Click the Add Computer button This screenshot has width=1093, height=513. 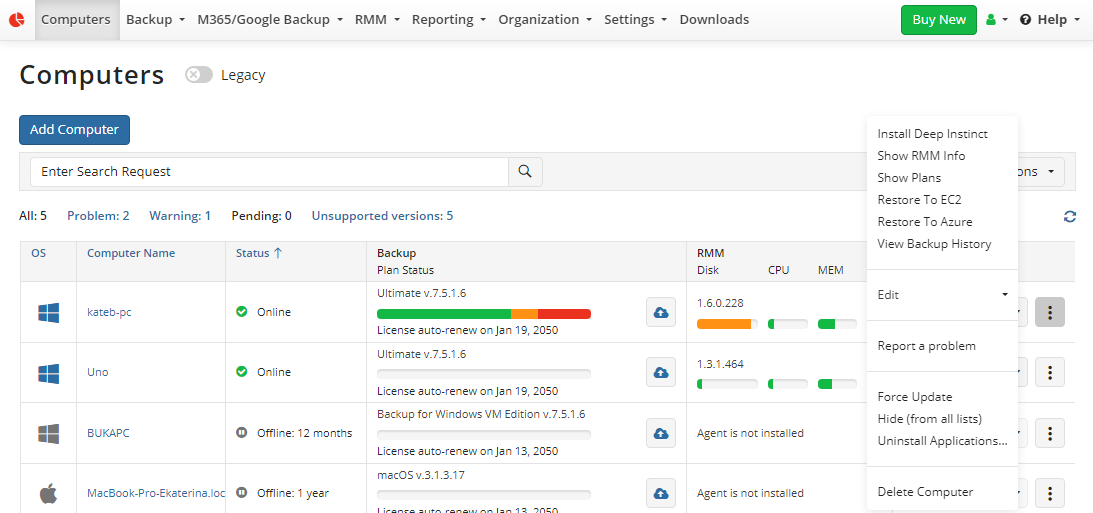click(x=74, y=130)
